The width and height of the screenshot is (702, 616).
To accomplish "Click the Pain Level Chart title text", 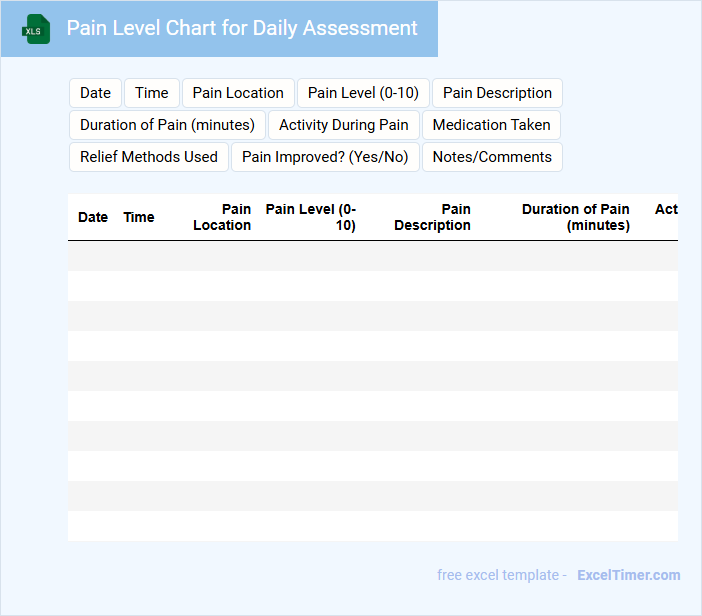I will [x=242, y=28].
